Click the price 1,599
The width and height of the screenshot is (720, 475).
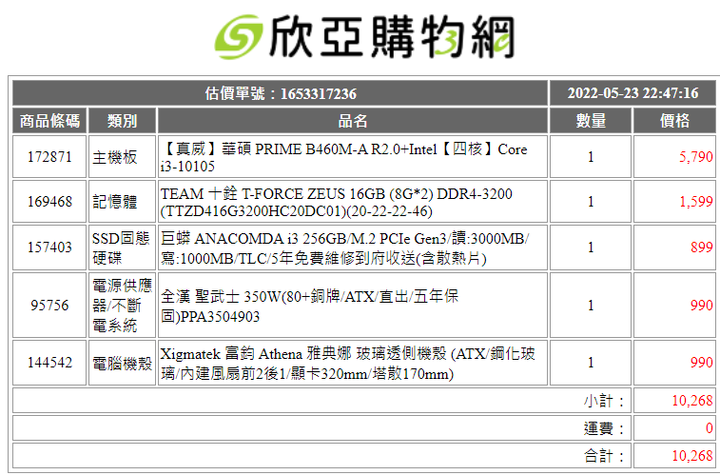[x=696, y=201]
